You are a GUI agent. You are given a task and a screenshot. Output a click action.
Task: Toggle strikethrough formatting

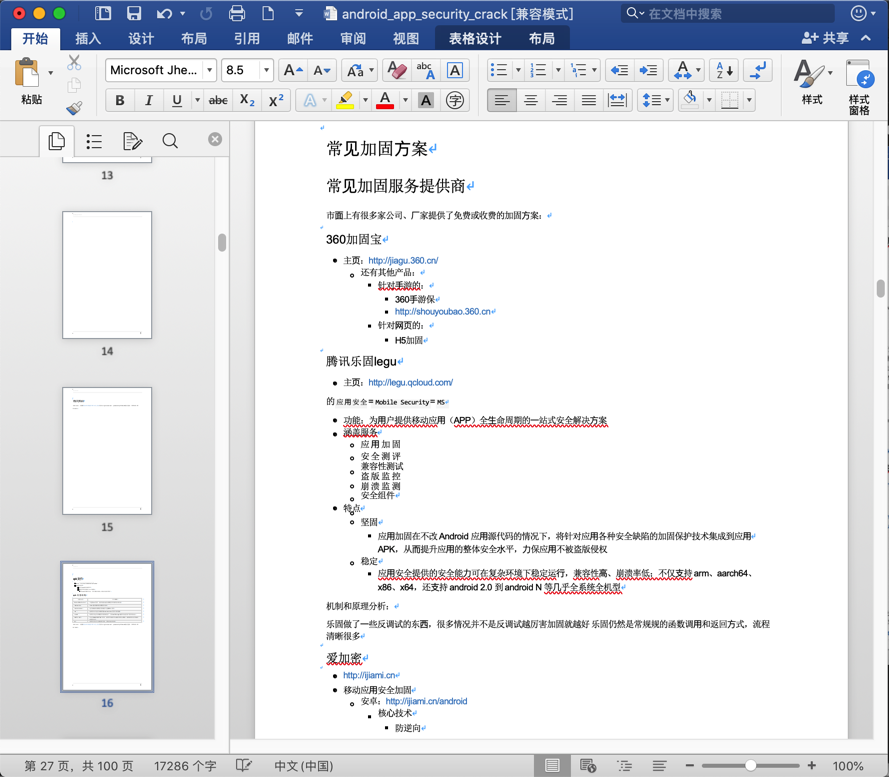pos(218,101)
